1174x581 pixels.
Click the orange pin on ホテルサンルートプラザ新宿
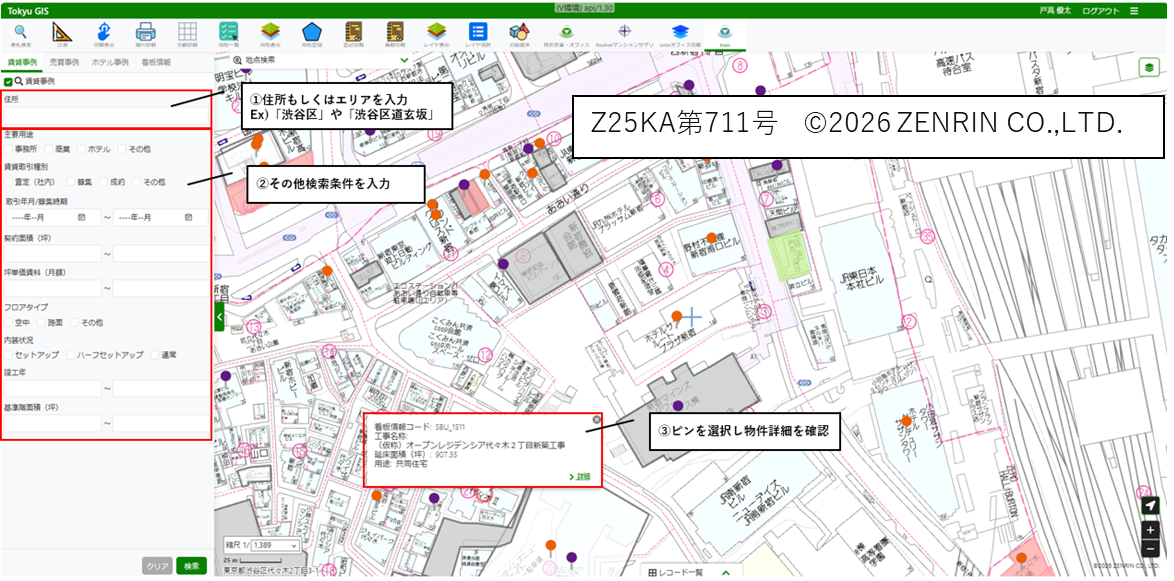[677, 316]
